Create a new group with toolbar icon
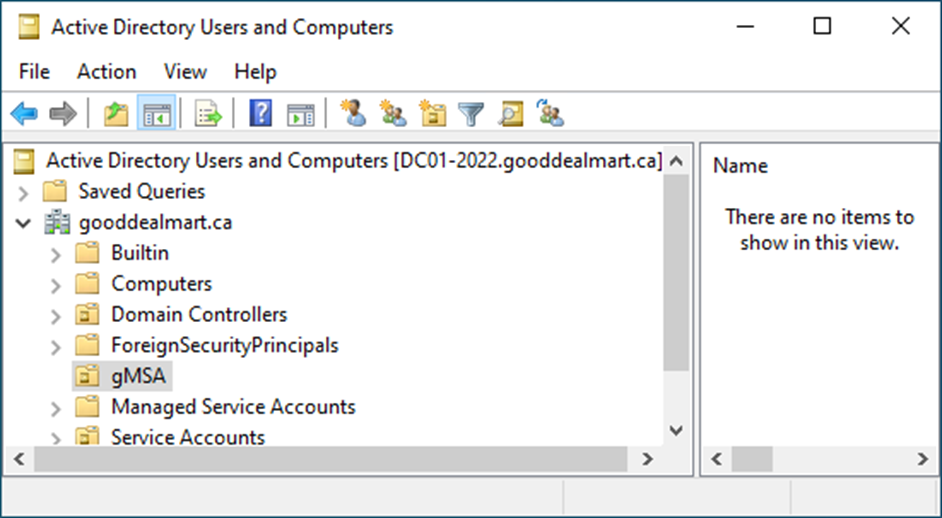Image resolution: width=942 pixels, height=518 pixels. 393,113
